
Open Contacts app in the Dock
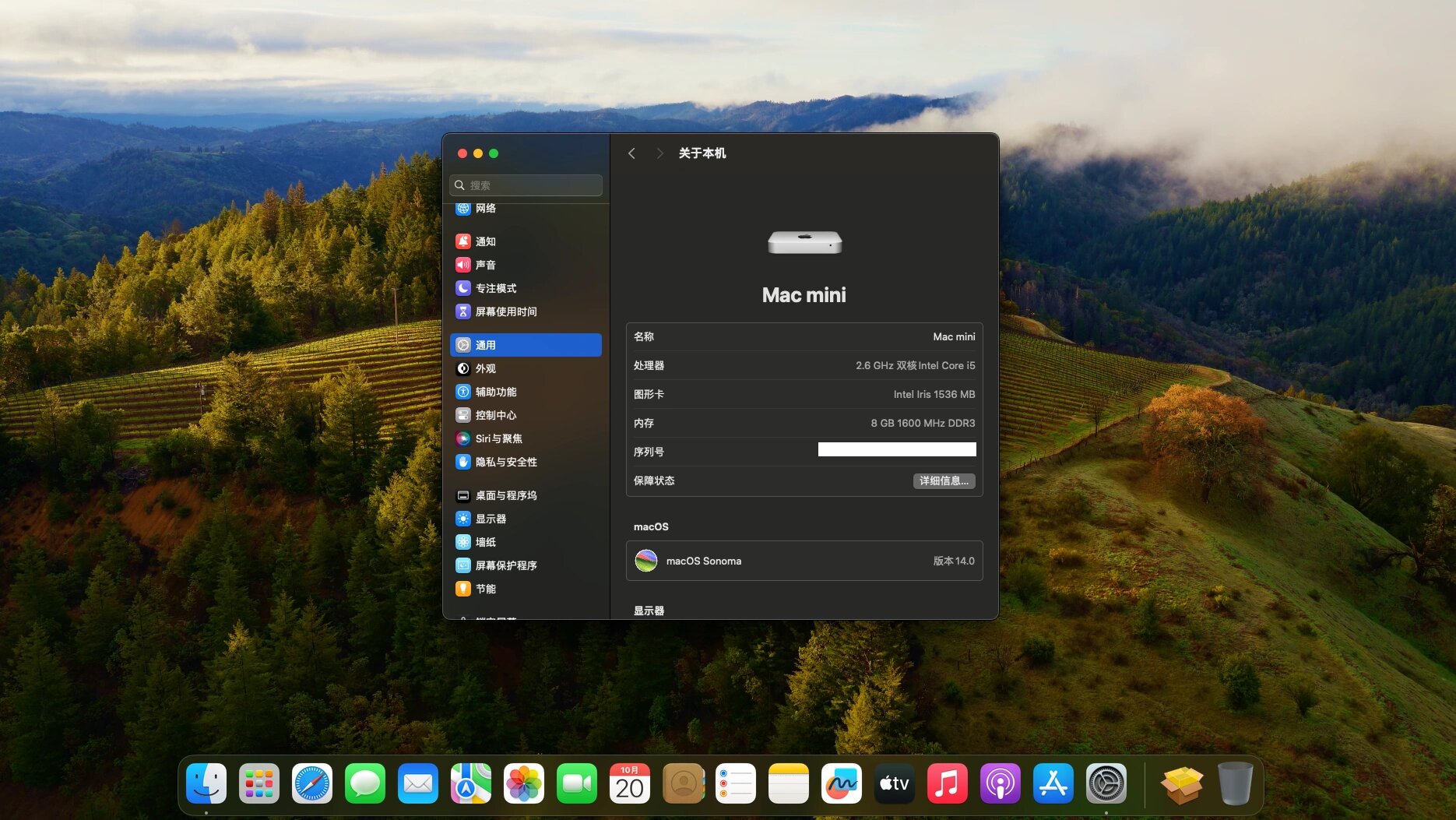tap(683, 783)
